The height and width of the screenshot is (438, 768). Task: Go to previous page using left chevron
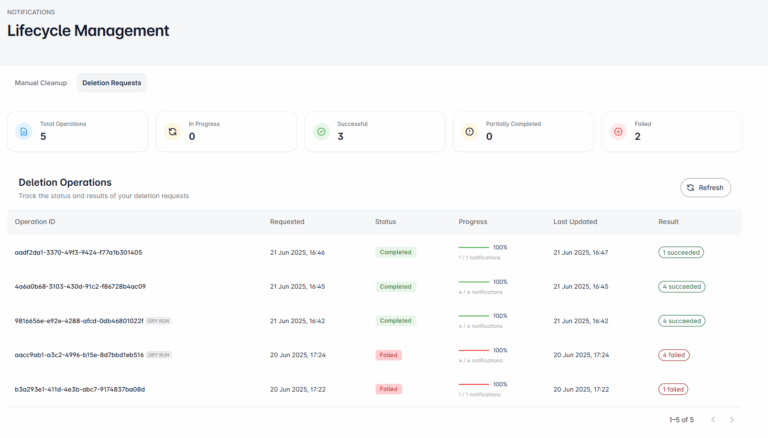(712, 419)
